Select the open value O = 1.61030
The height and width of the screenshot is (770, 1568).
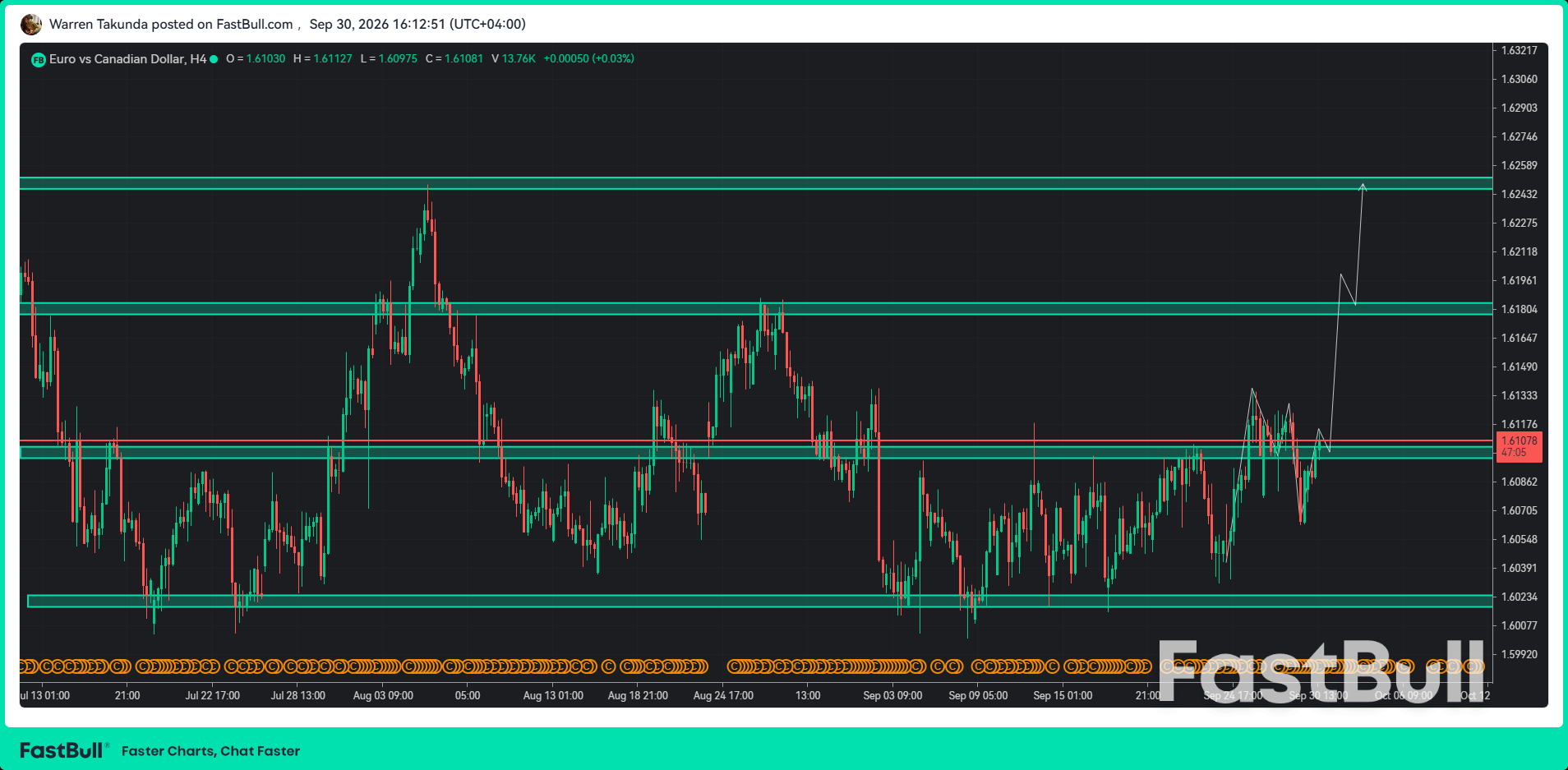[x=256, y=59]
